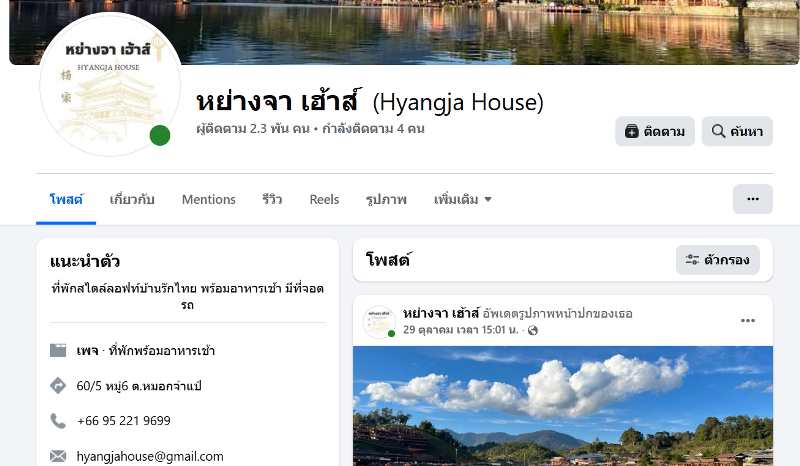Click the phone icon beside the number
The width and height of the screenshot is (800, 466).
coord(58,421)
